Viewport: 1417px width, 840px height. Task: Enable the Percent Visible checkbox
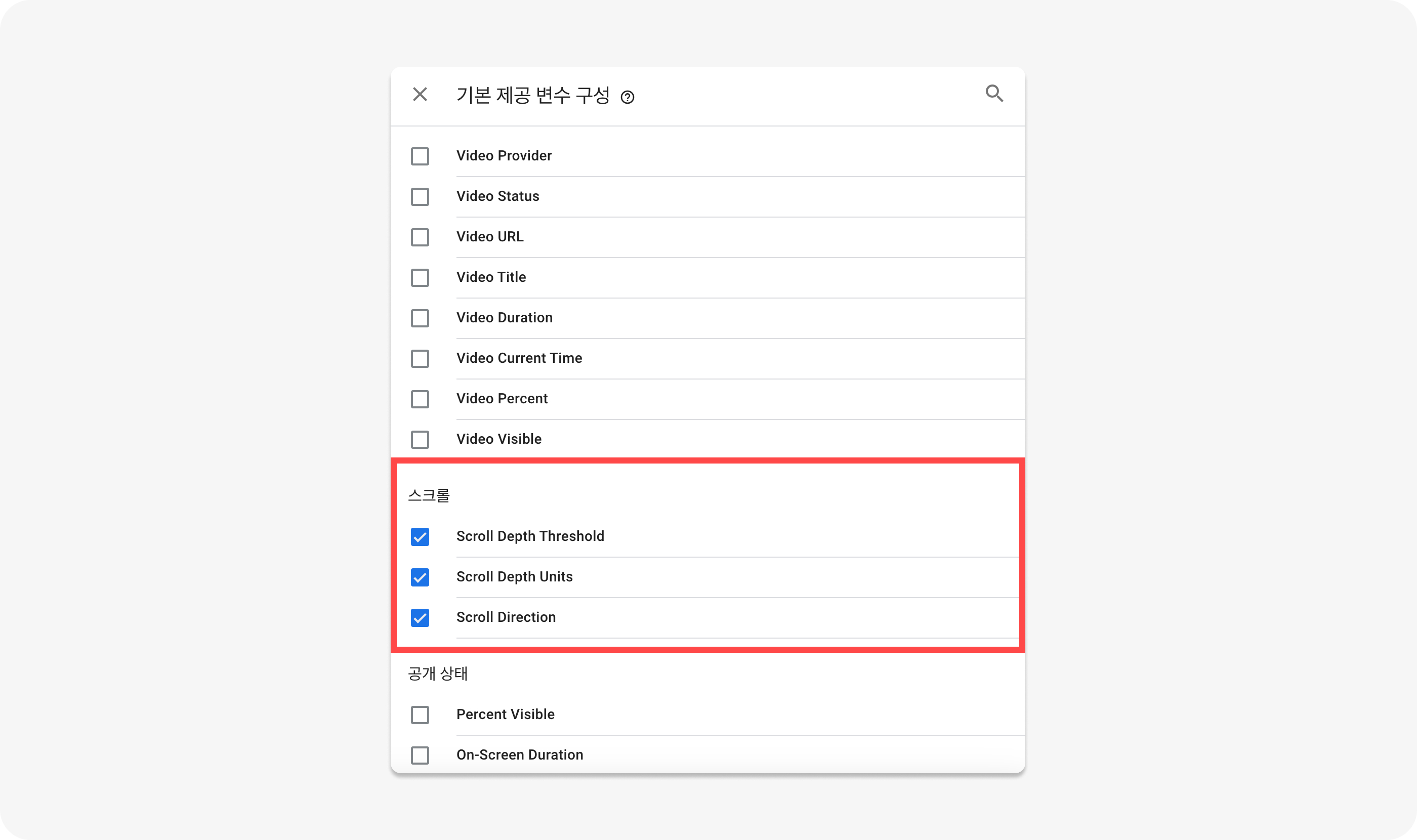pos(420,715)
